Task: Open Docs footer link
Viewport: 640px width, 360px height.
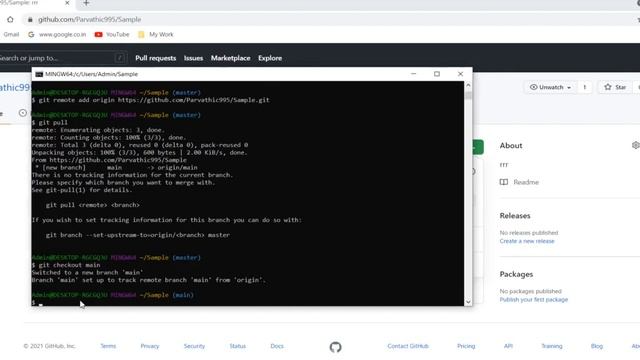Action: click(277, 346)
